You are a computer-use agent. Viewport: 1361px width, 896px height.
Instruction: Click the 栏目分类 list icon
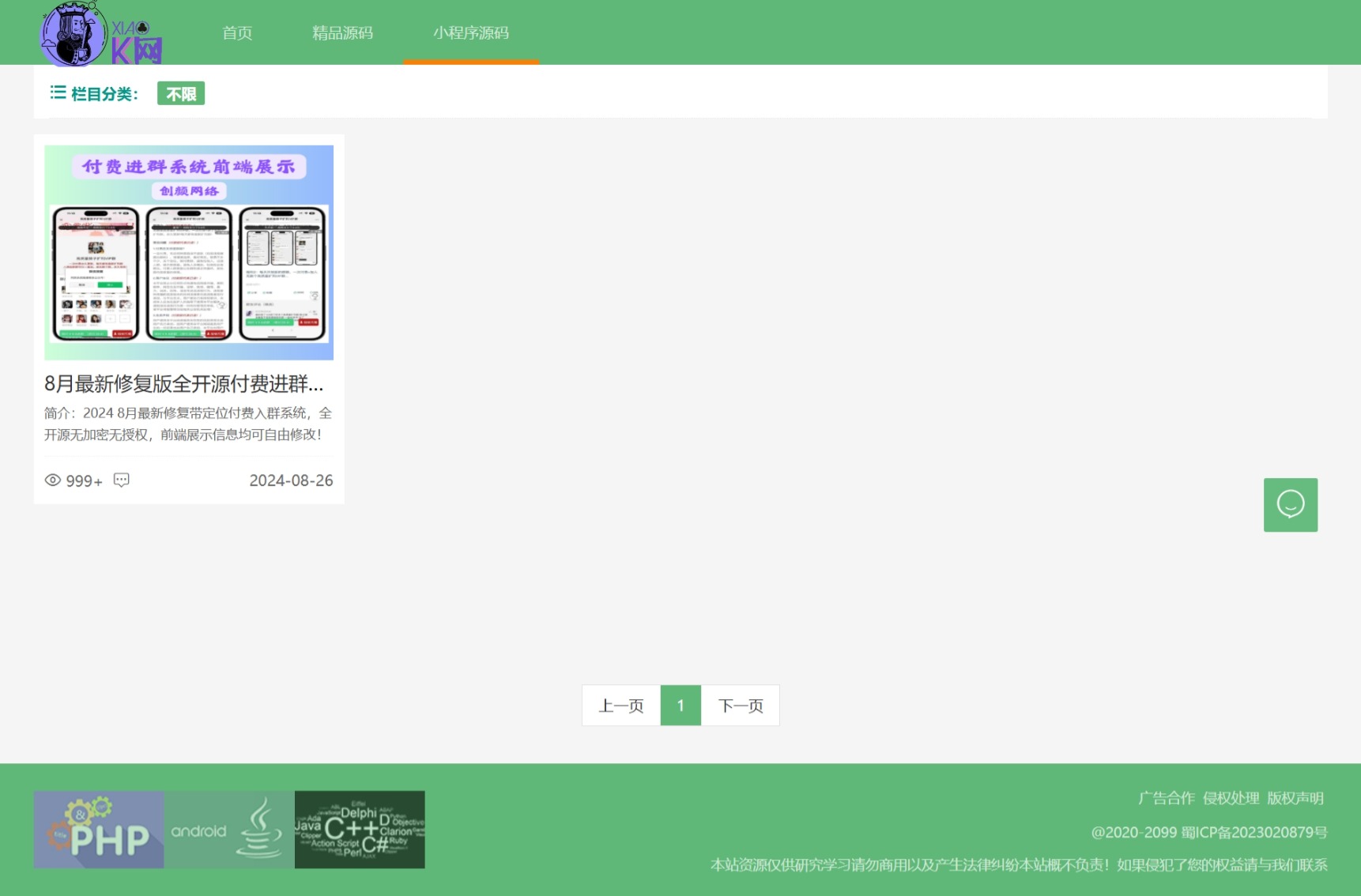click(58, 93)
